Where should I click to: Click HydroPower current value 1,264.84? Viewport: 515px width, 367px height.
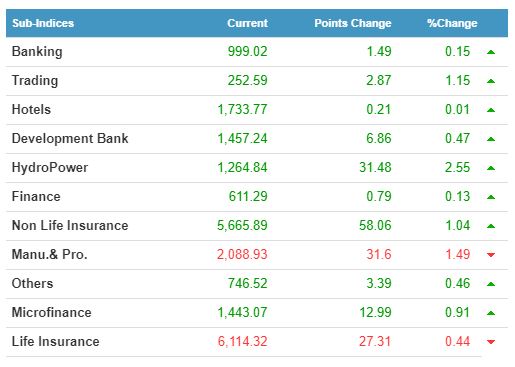pos(242,168)
